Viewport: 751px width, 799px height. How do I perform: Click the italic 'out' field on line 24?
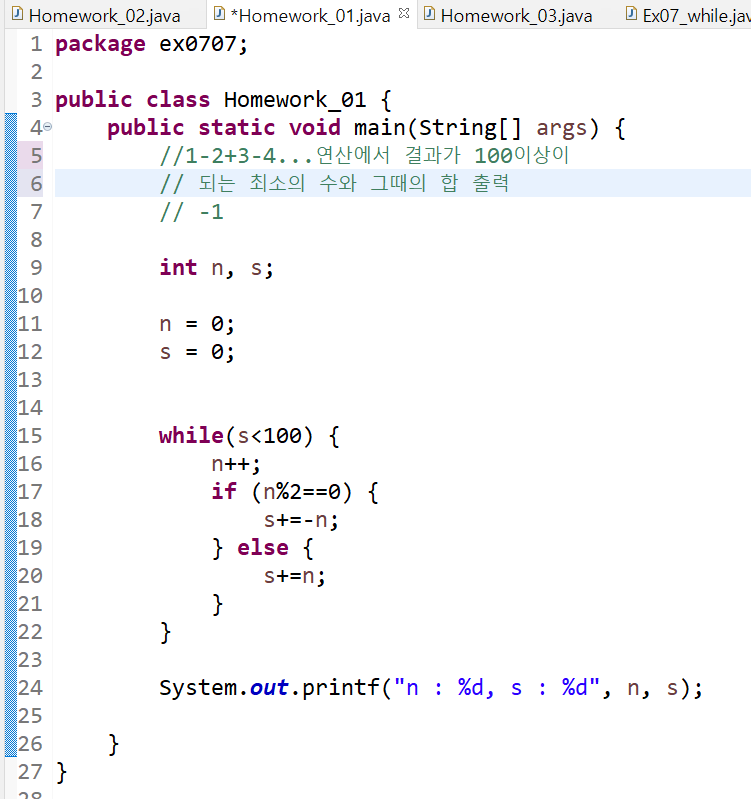[270, 688]
